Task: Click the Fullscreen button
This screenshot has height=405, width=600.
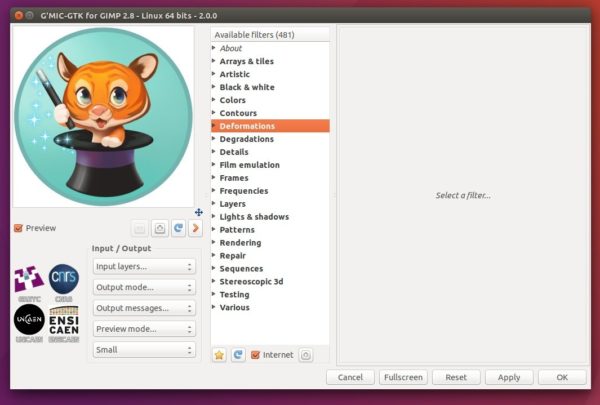Action: pos(403,377)
